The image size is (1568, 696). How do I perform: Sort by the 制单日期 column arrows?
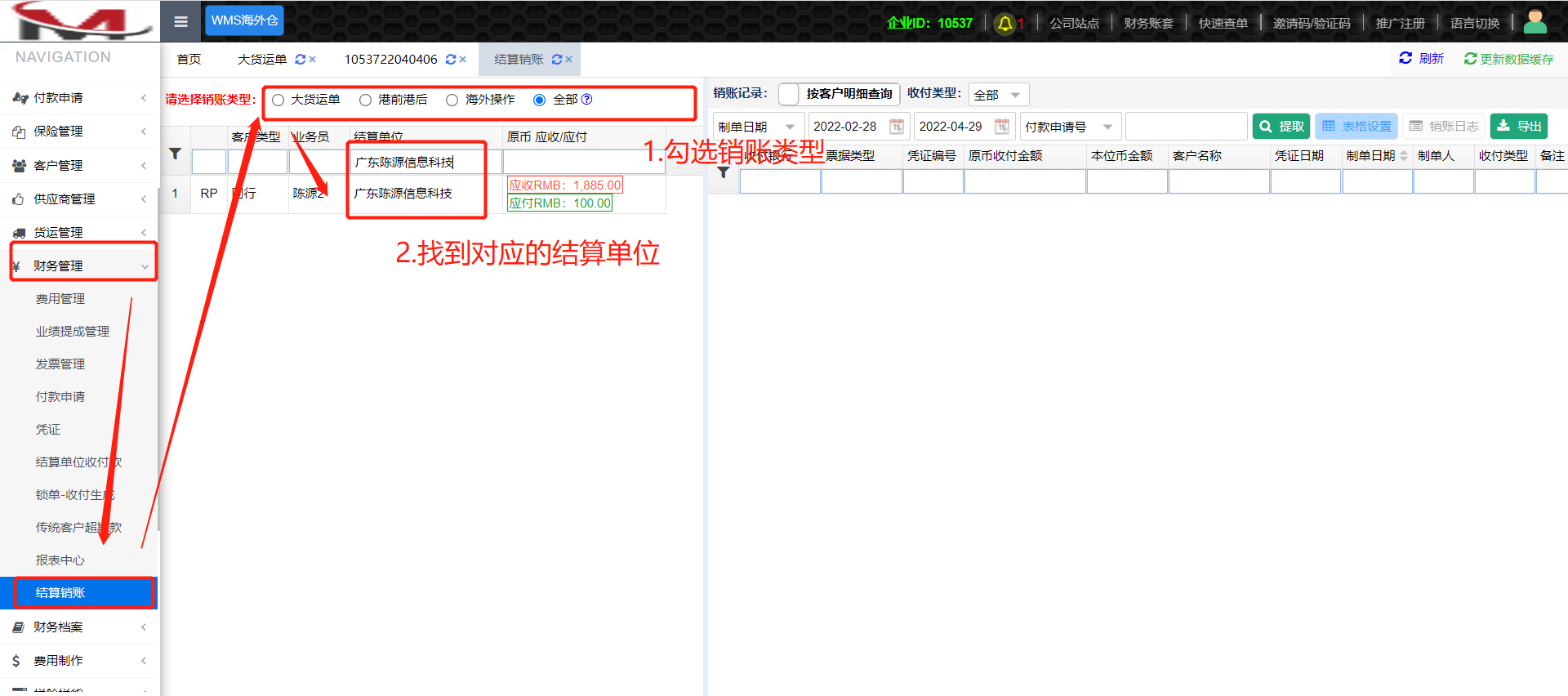[1404, 155]
